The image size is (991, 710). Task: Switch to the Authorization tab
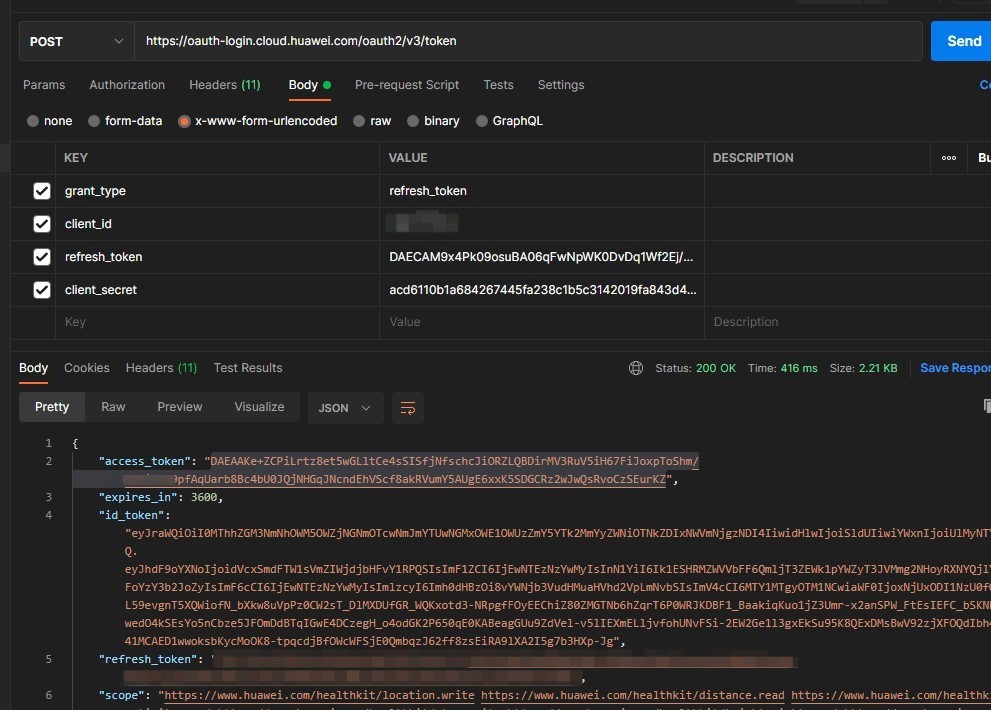127,85
